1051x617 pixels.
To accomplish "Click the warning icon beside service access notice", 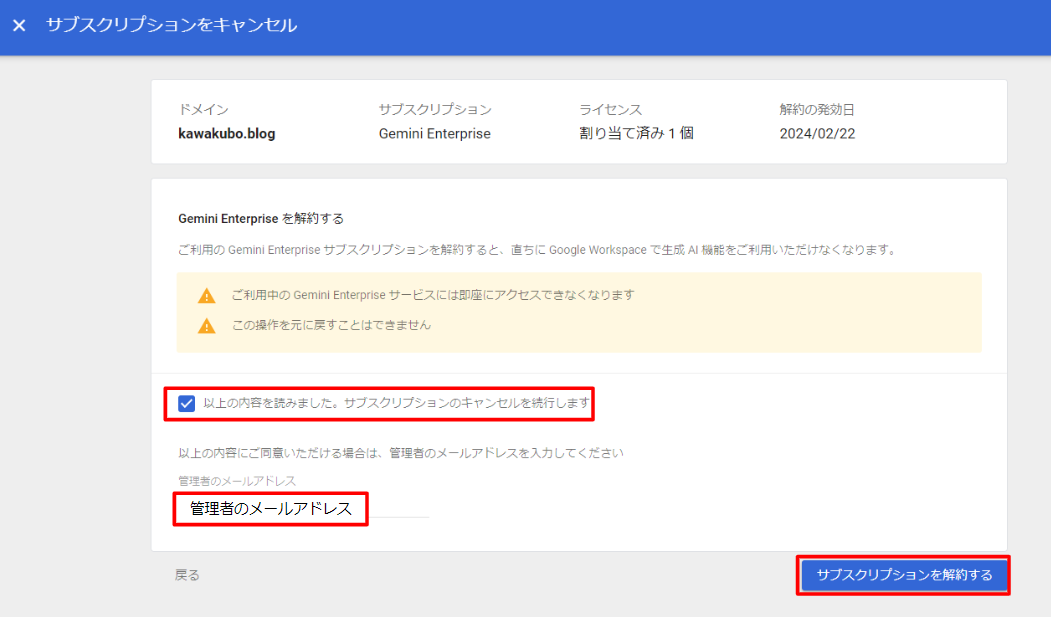I will (x=206, y=295).
